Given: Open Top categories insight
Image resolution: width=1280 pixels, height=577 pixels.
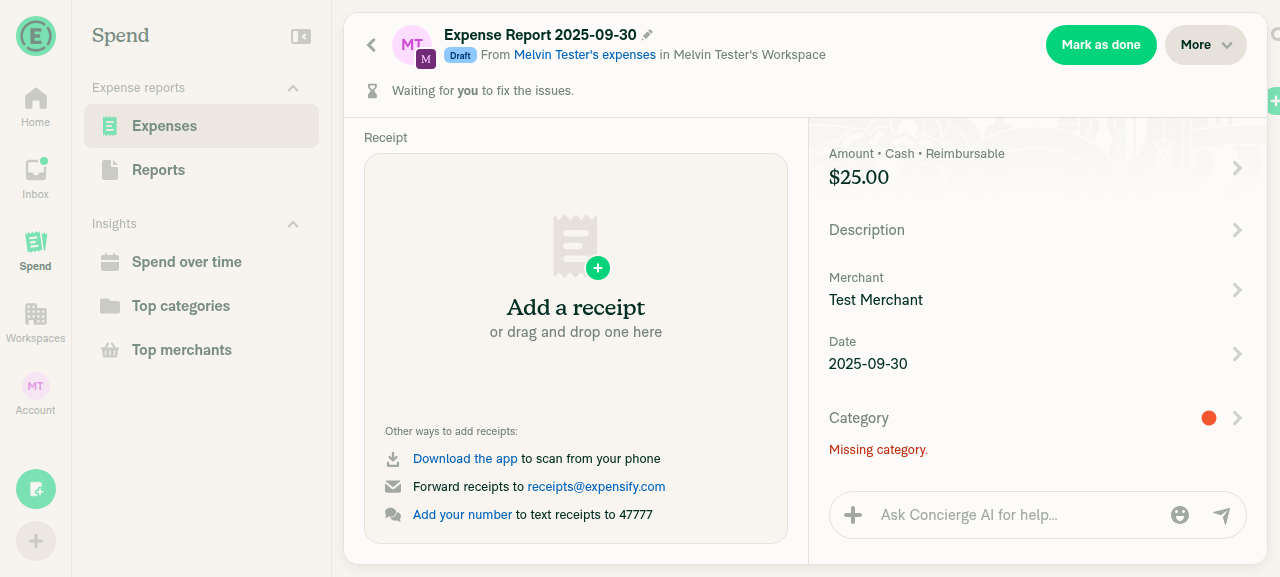Looking at the screenshot, I should pyautogui.click(x=201, y=306).
